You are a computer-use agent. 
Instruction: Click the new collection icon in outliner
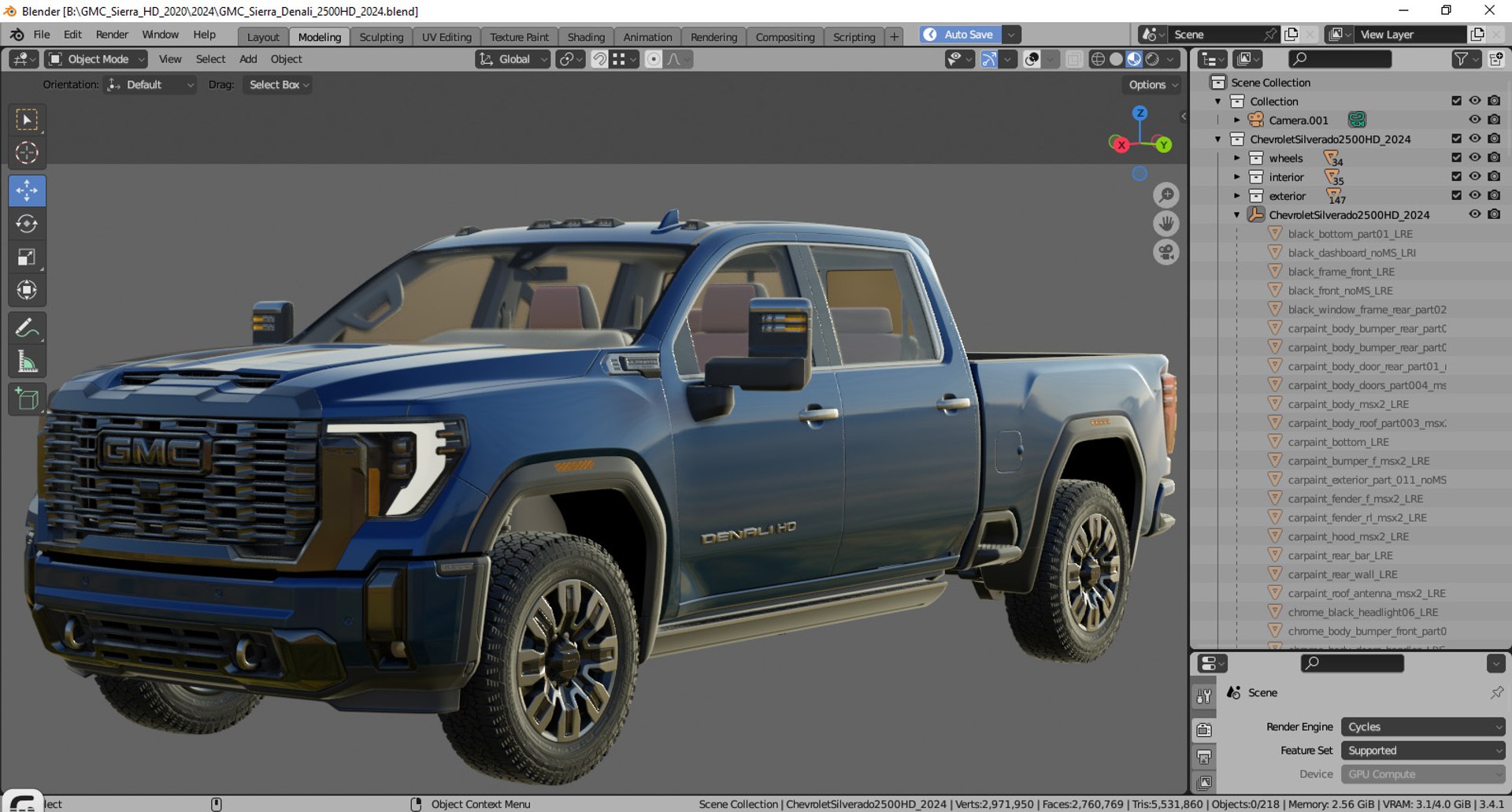point(1495,59)
